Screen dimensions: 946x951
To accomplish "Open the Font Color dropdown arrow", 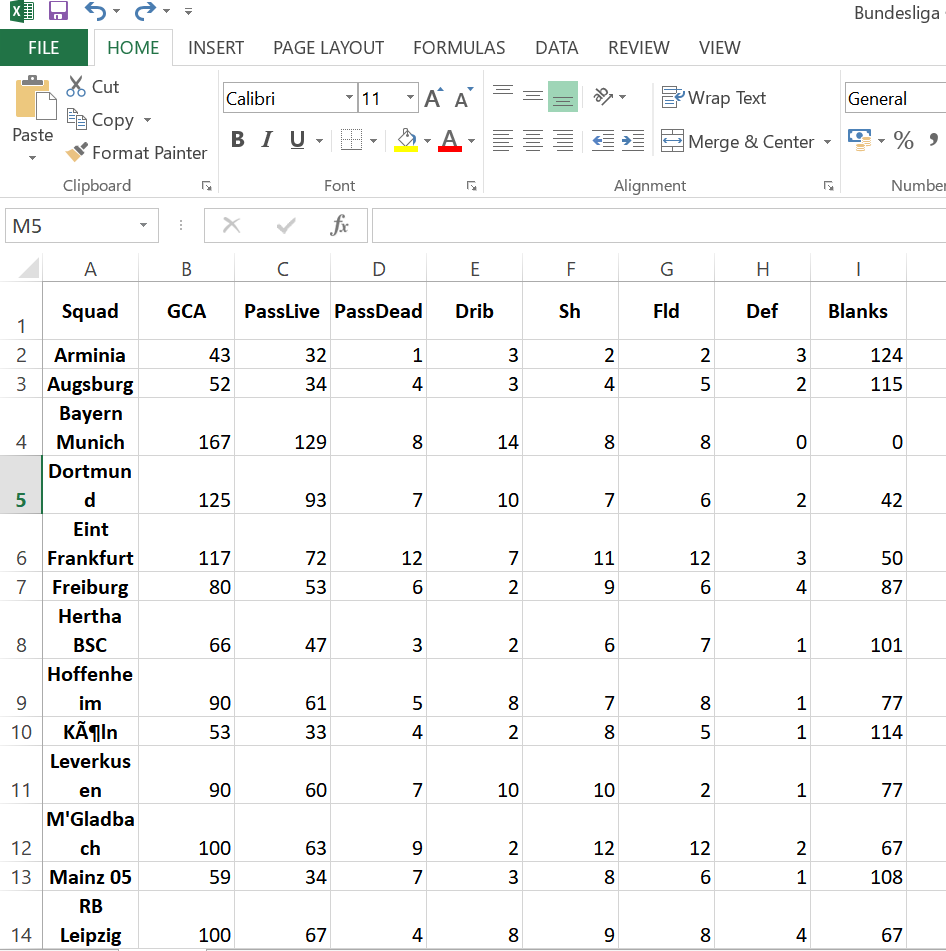I will 471,141.
